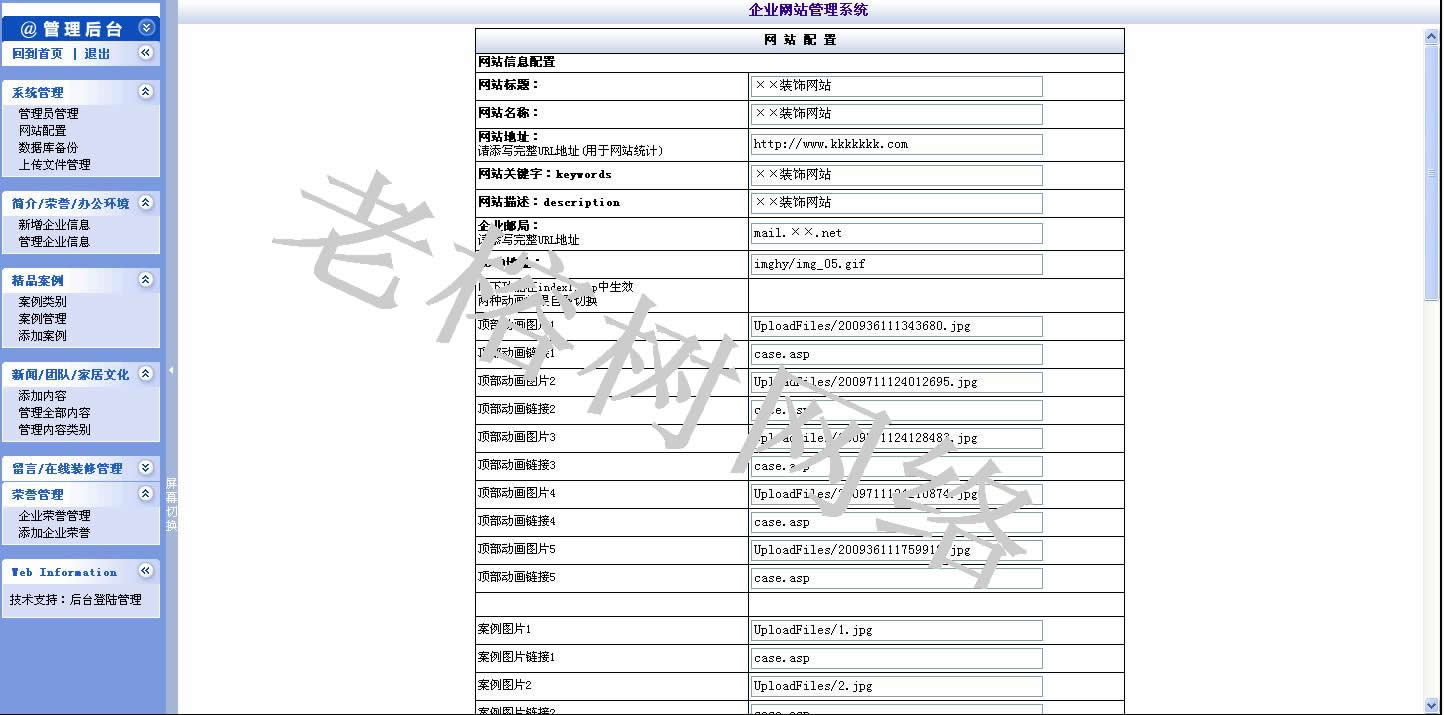This screenshot has width=1444, height=715.
Task: Open 管理内容类别 page
Action: pyautogui.click(x=54, y=430)
